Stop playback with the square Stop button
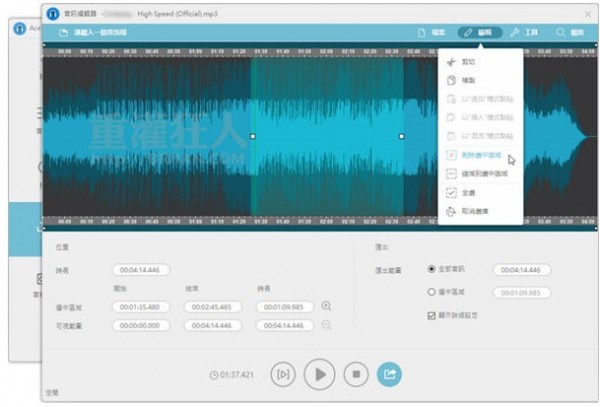Viewport: 600px width, 407px height. pos(355,374)
